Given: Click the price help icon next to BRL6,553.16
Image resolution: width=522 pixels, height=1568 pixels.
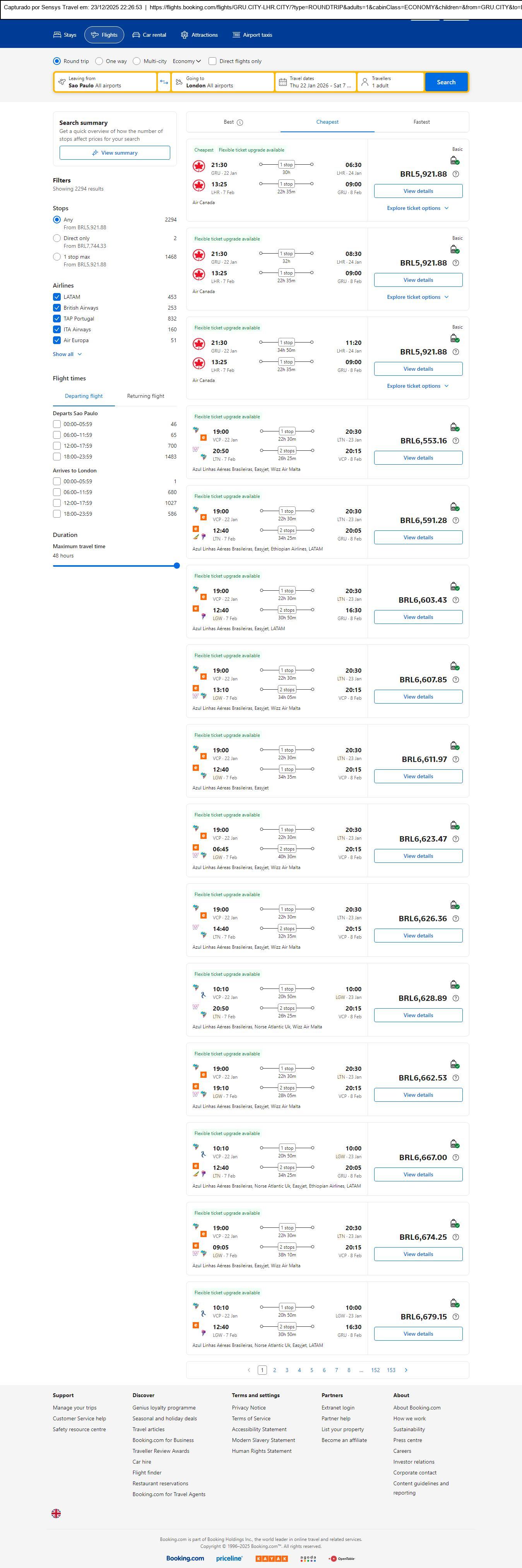Looking at the screenshot, I should pos(455,441).
